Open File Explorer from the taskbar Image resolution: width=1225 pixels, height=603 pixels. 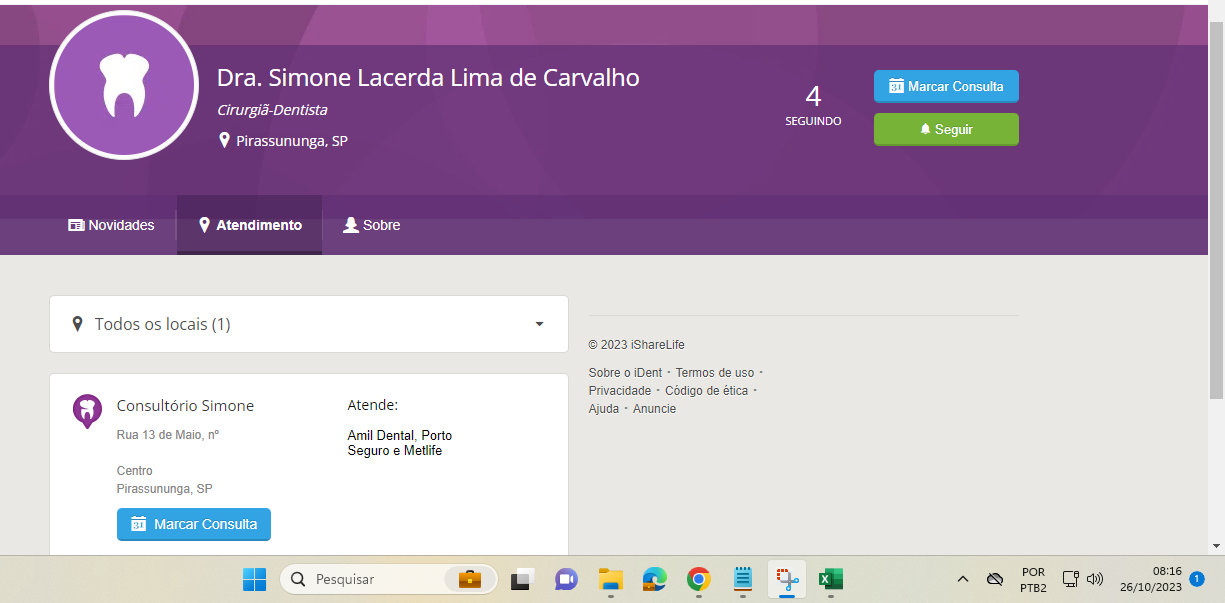(x=610, y=579)
